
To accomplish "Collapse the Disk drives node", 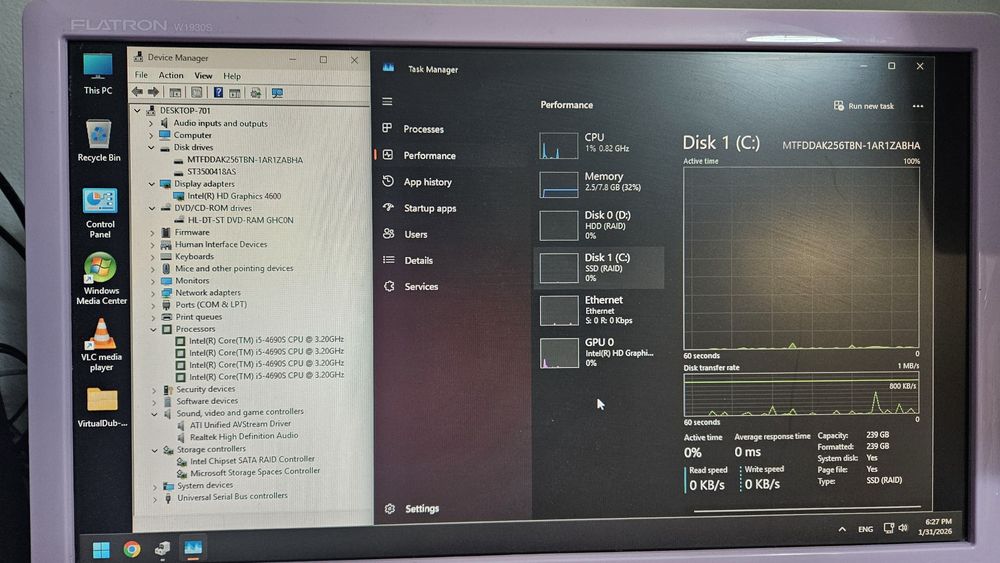I will [151, 147].
